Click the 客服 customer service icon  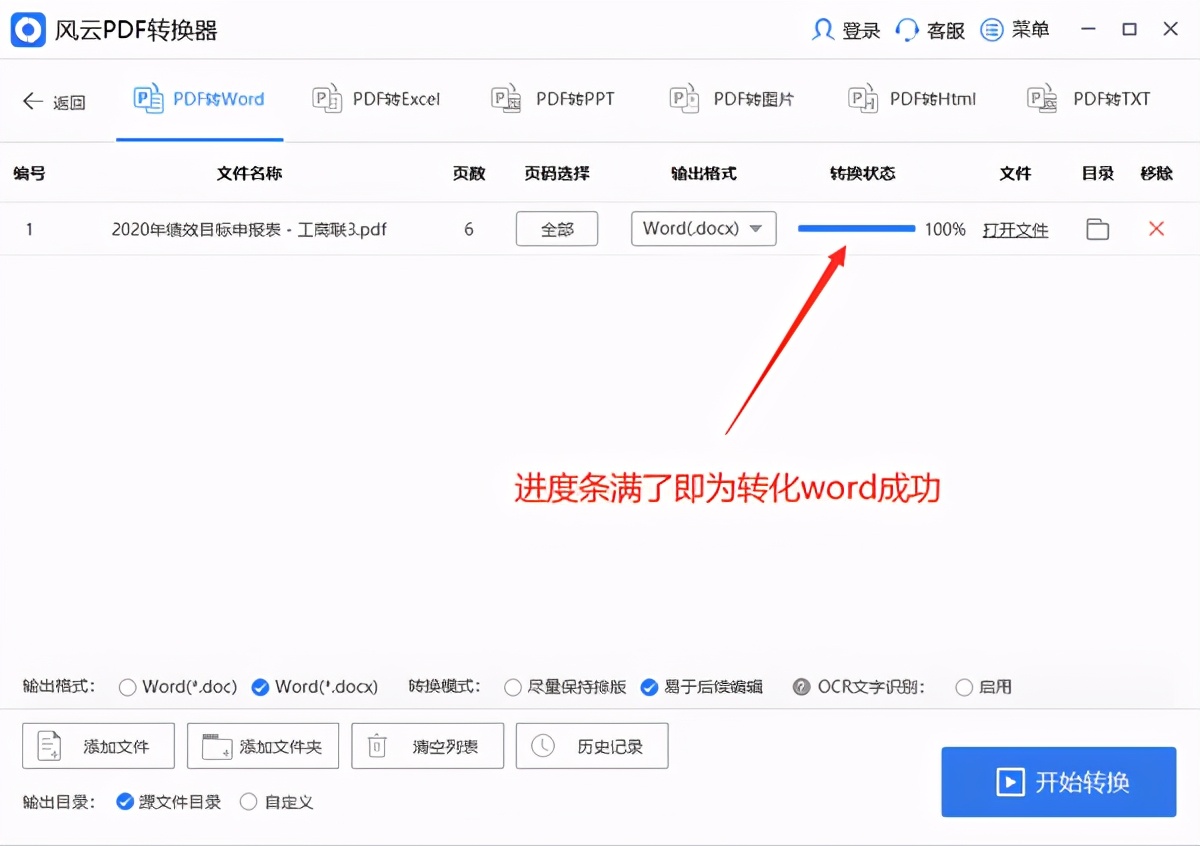906,30
